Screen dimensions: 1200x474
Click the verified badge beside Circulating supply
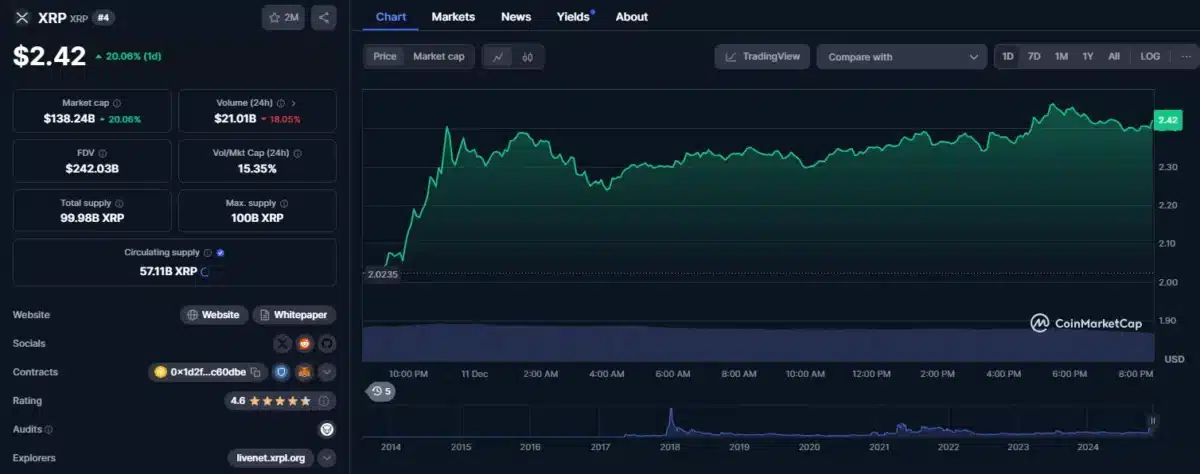220,253
